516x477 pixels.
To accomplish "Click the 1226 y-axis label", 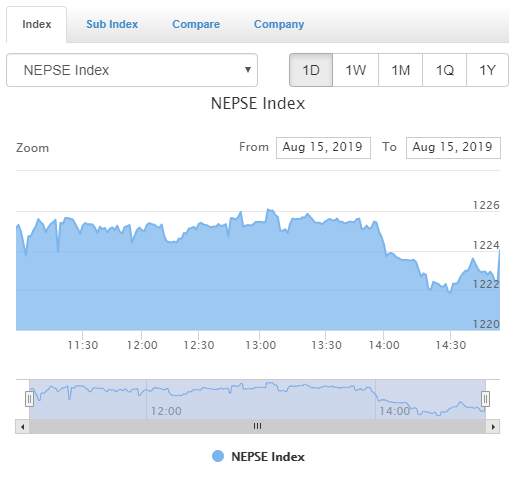I will click(486, 205).
